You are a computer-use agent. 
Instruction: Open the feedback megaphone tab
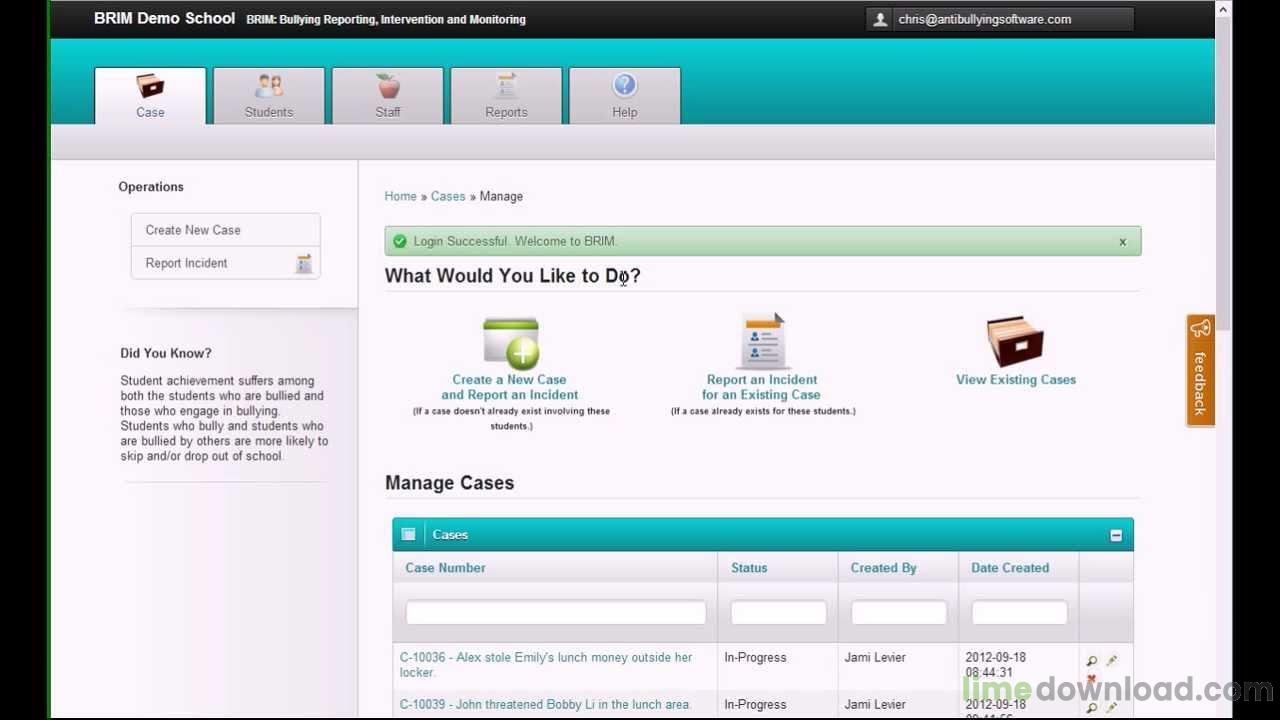click(x=1200, y=370)
